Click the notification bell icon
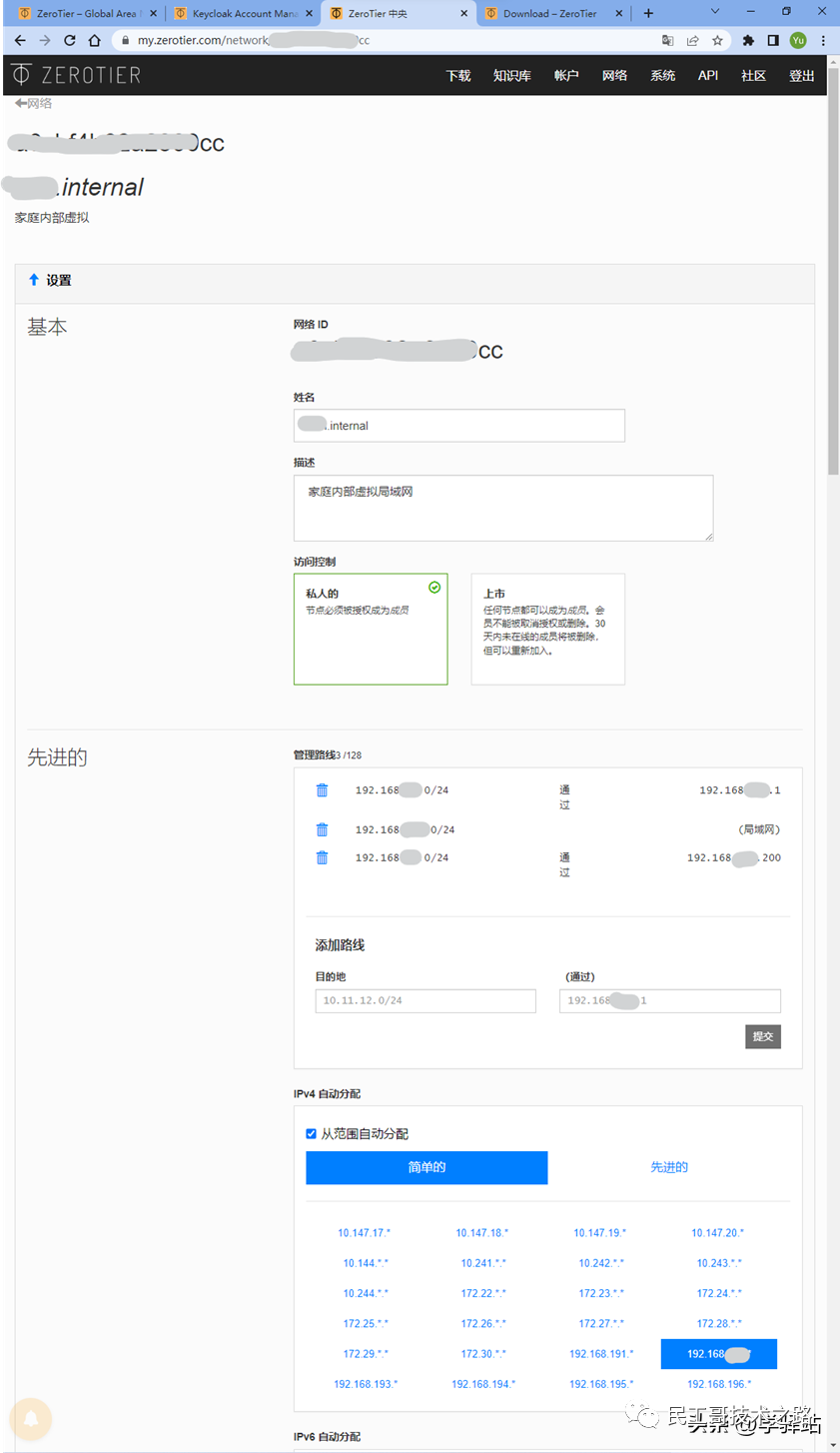The height and width of the screenshot is (1453, 840). point(31,1418)
